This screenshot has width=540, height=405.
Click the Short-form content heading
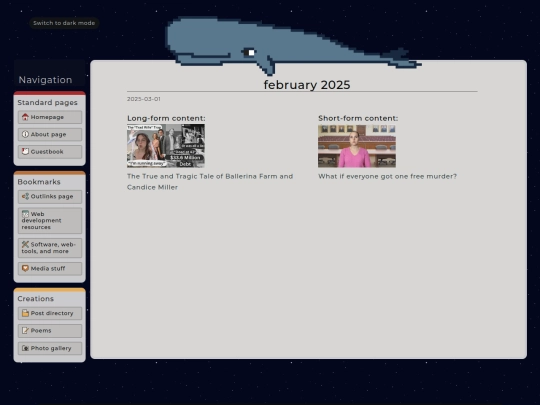pyautogui.click(x=358, y=118)
